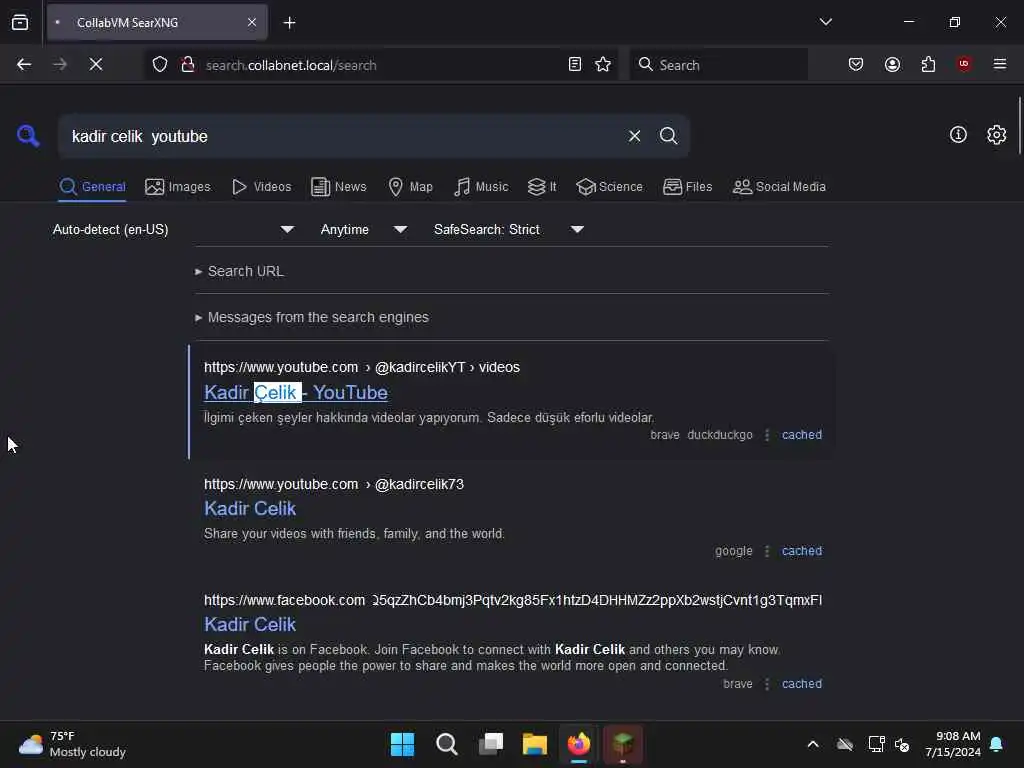Open the notification bell
Screen dimensions: 1024x768
pos(997,744)
